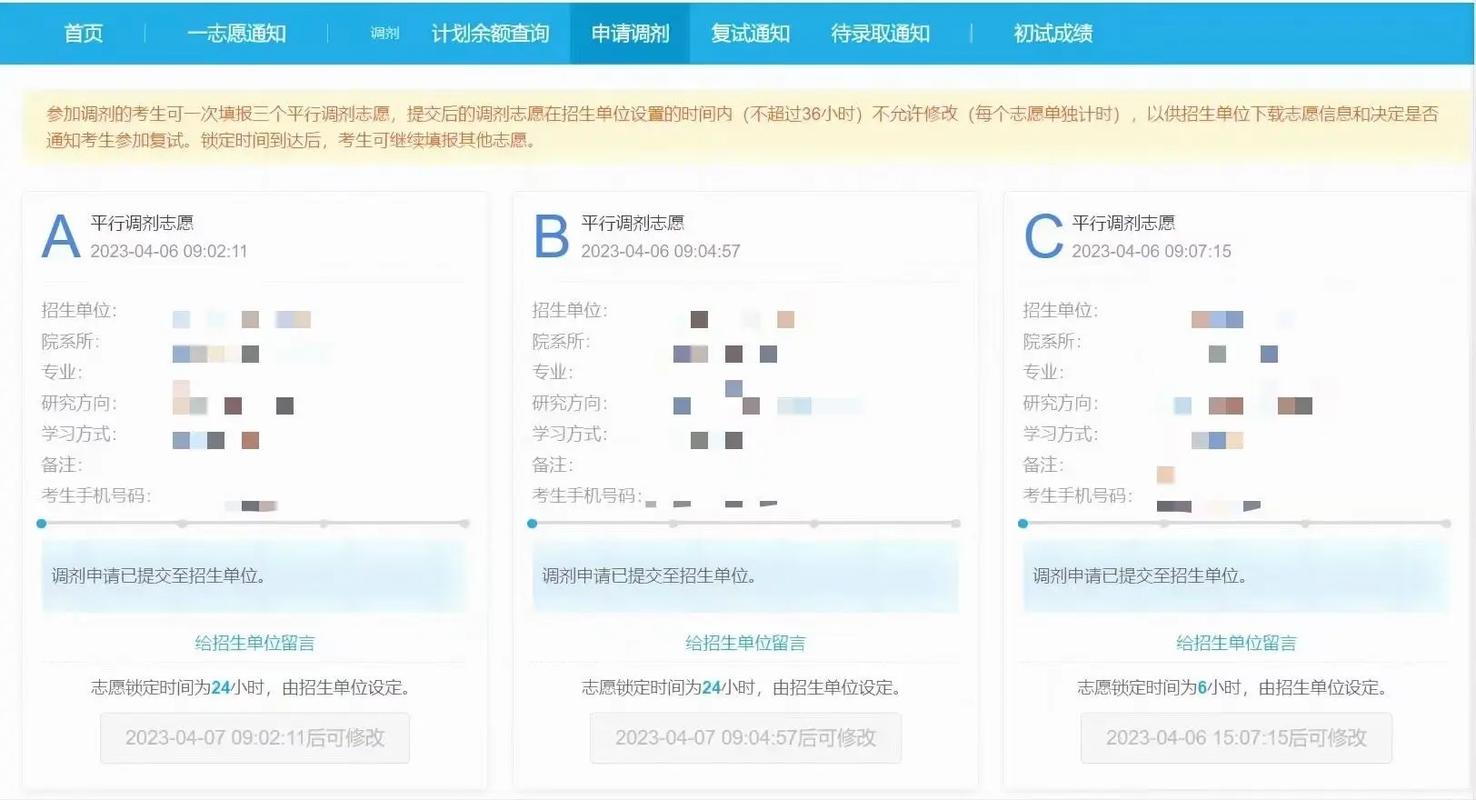Viewport: 1476px width, 800px height.
Task: Click 给招生单位留言 link in card A
Action: click(255, 643)
